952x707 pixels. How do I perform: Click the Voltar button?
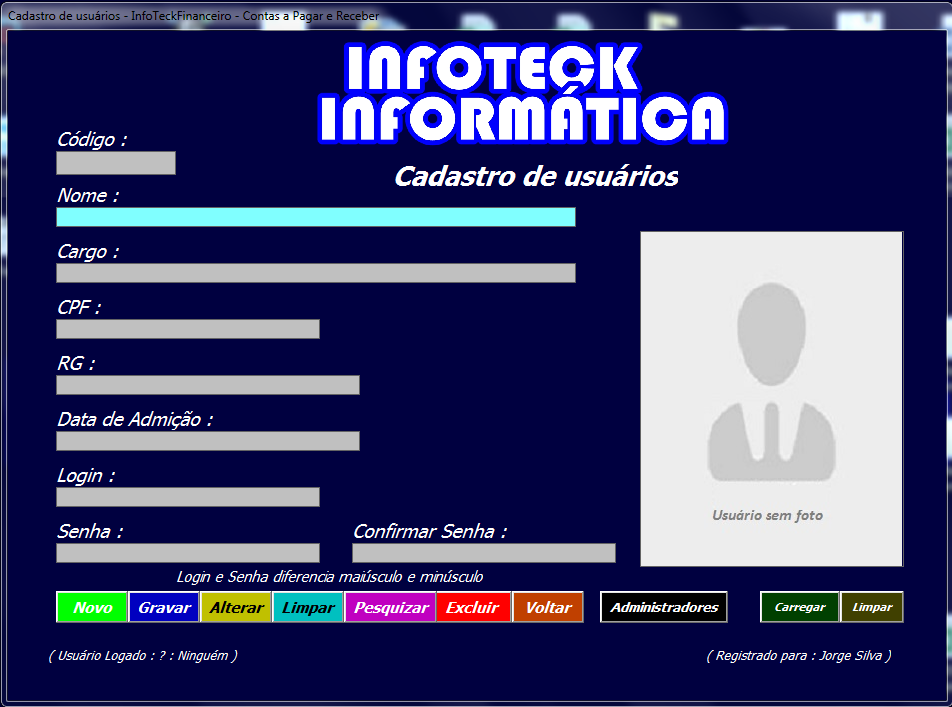coord(547,607)
